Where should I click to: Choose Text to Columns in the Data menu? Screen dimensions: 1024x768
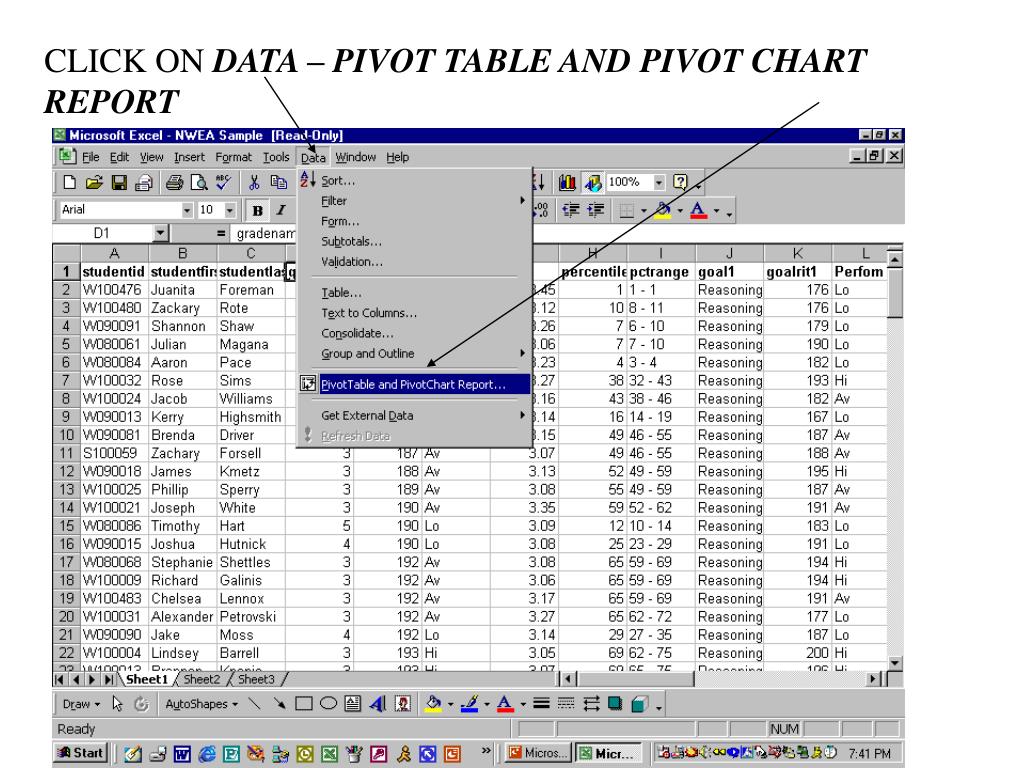[x=414, y=313]
